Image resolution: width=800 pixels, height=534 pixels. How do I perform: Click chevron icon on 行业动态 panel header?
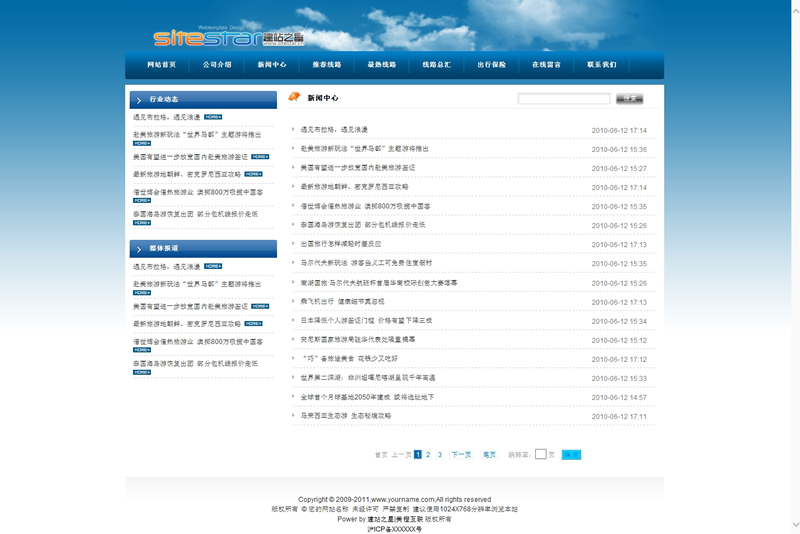138,100
